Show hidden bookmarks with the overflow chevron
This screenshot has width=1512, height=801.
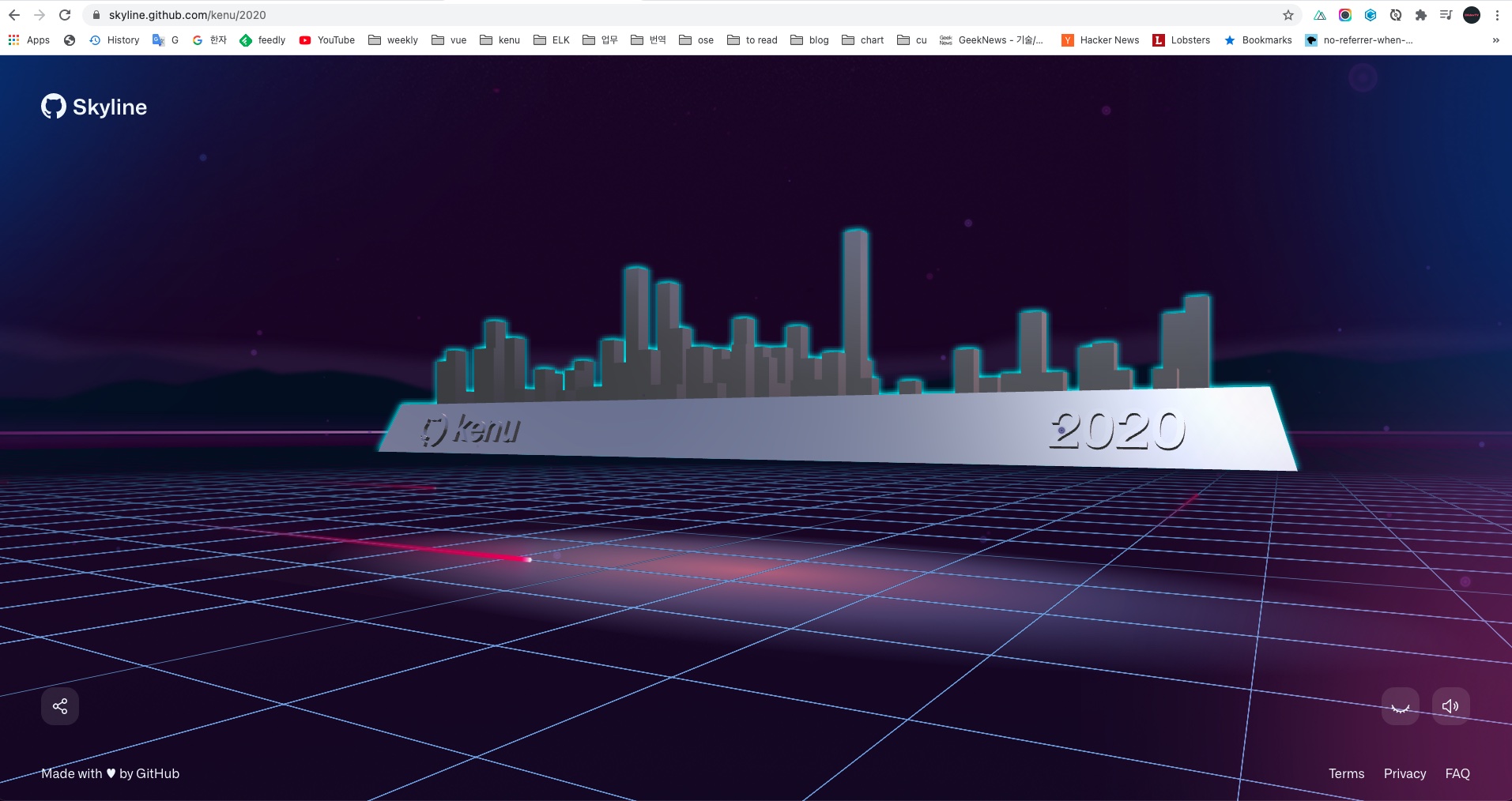[x=1495, y=40]
